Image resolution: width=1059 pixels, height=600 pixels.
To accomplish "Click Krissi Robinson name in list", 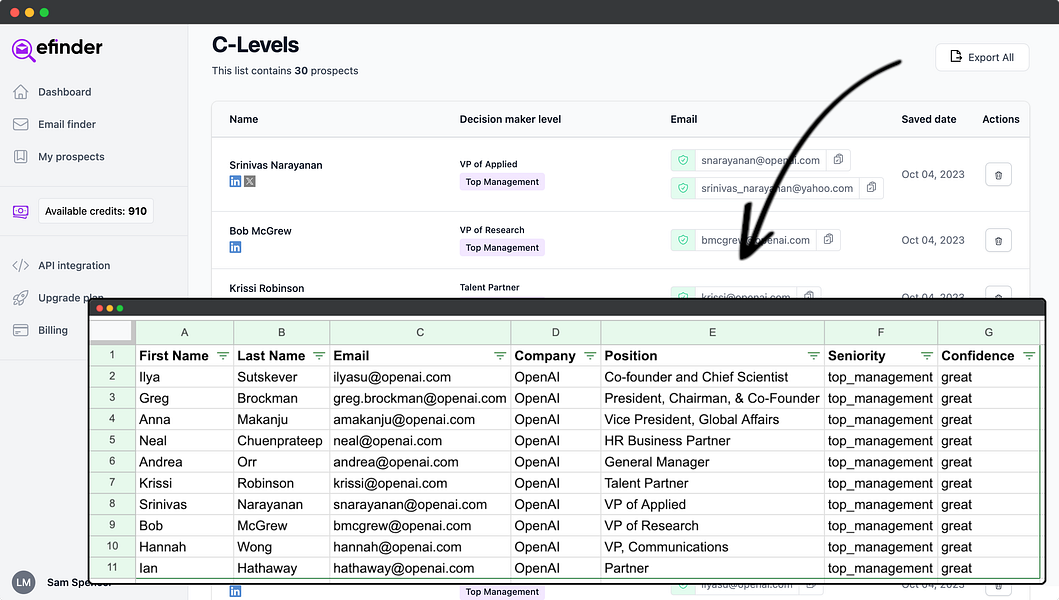I will 266,288.
